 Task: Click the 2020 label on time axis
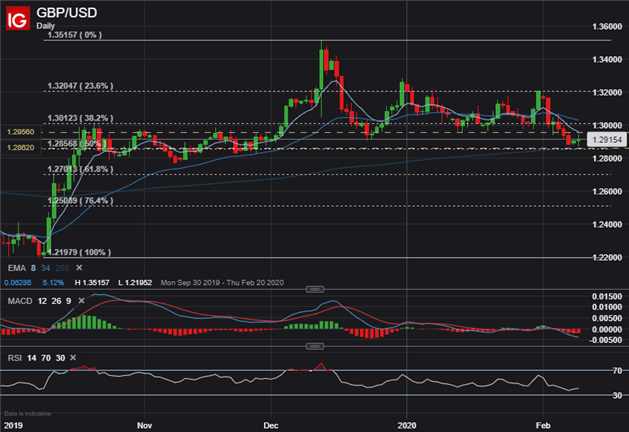click(x=407, y=425)
